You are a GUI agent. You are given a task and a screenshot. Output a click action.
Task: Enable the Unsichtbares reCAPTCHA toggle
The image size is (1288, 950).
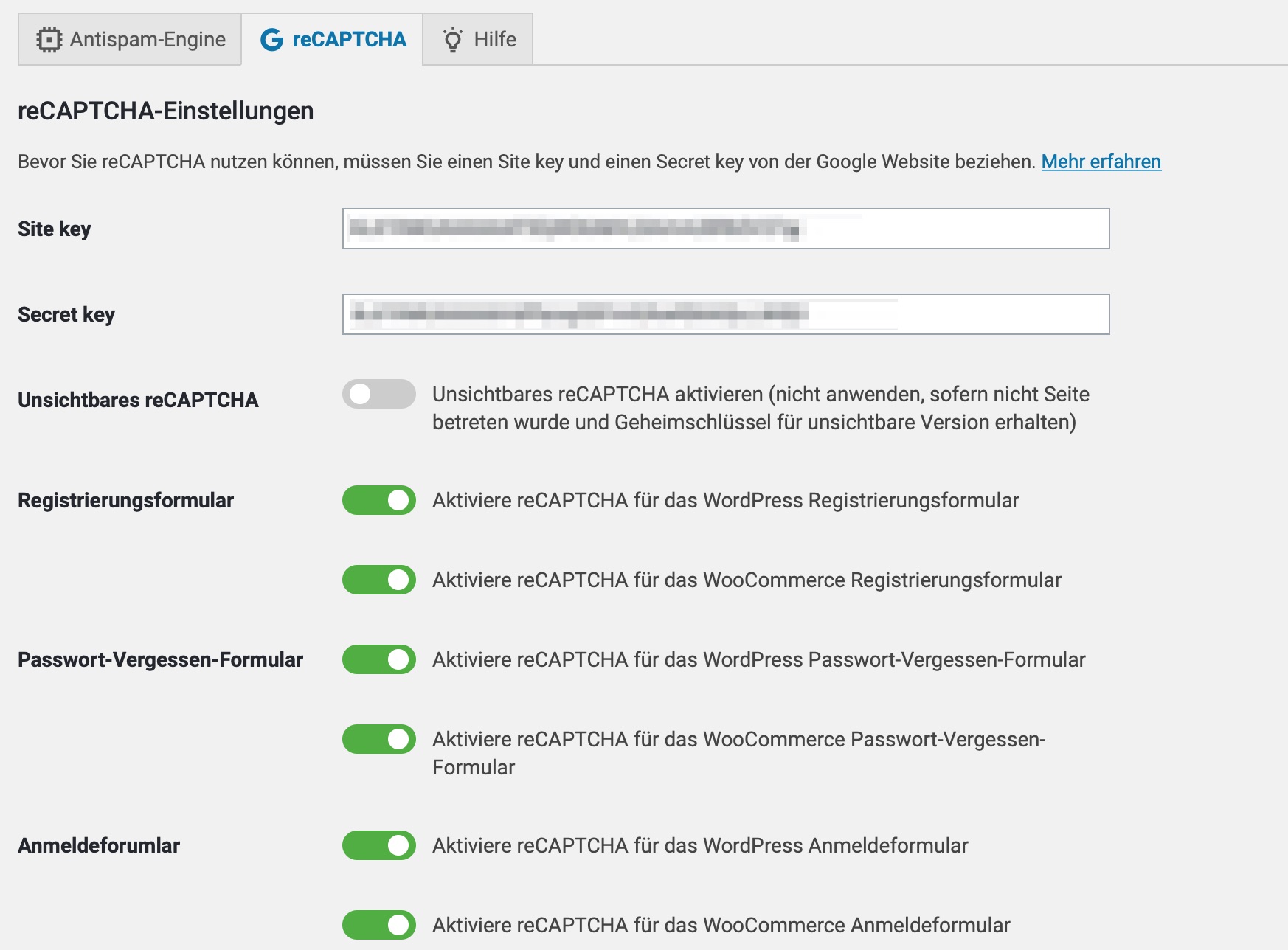(379, 394)
